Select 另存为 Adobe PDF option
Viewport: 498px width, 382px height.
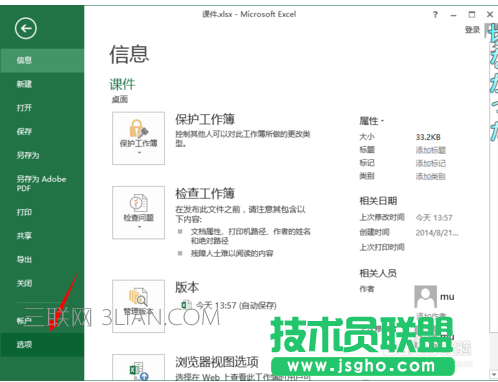click(42, 183)
